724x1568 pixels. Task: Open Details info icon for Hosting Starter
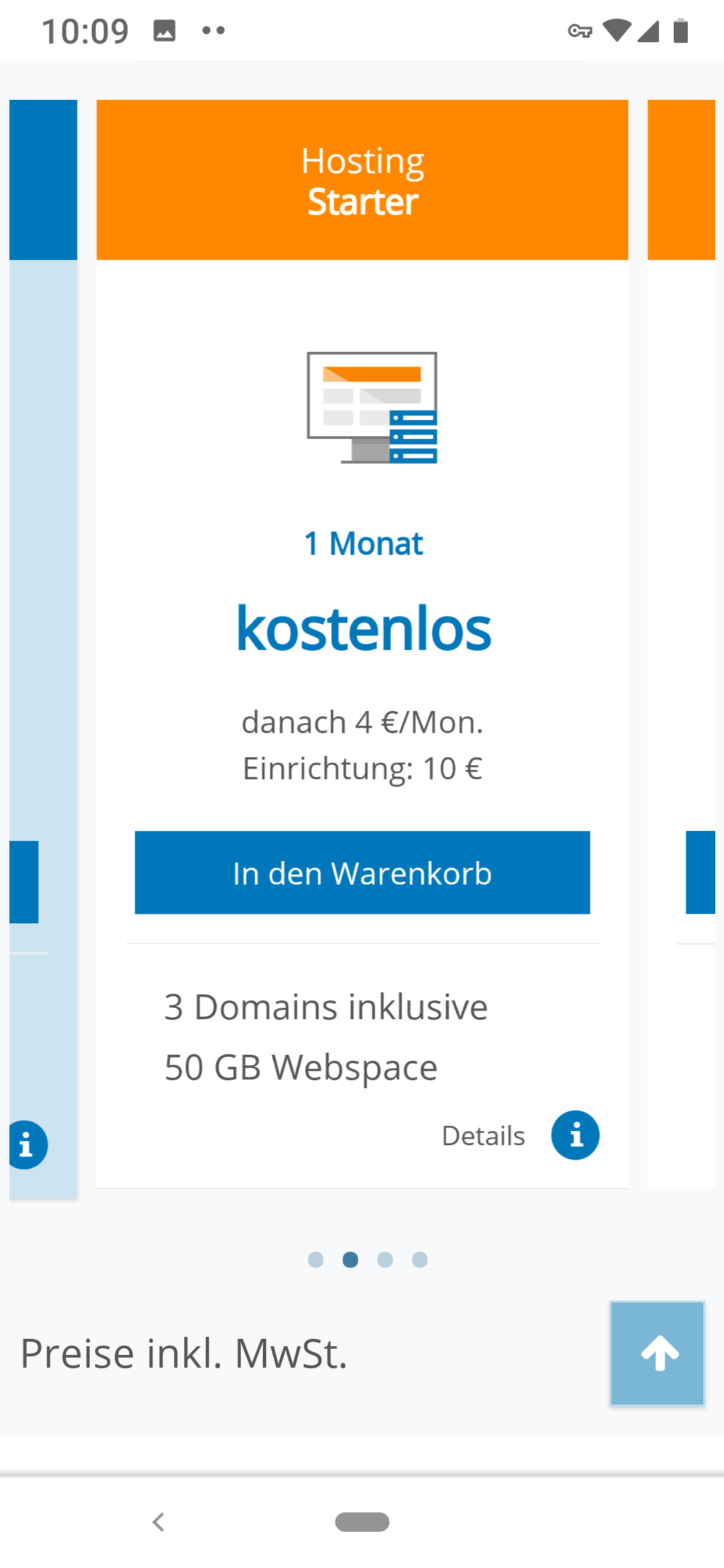575,1135
